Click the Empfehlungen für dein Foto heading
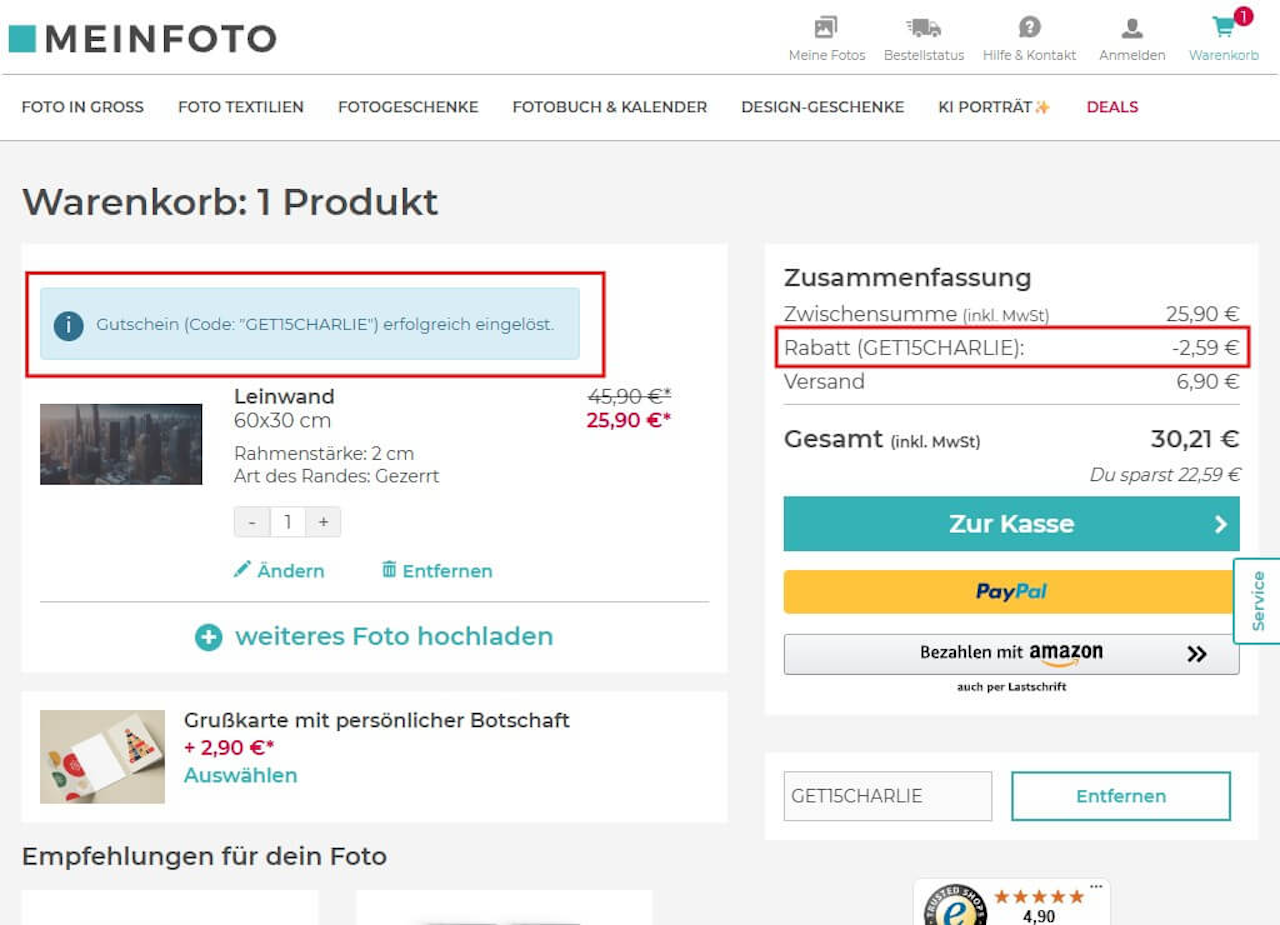Screen dimensions: 1280x925 (204, 857)
